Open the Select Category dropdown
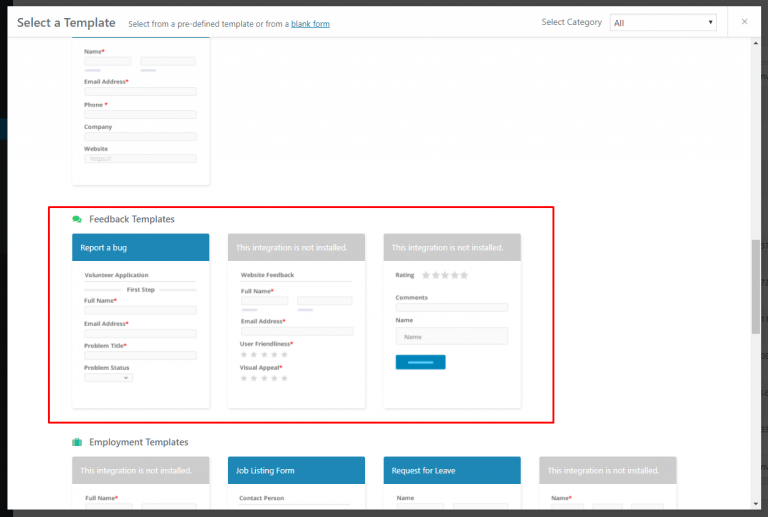The height and width of the screenshot is (517, 768). [663, 22]
